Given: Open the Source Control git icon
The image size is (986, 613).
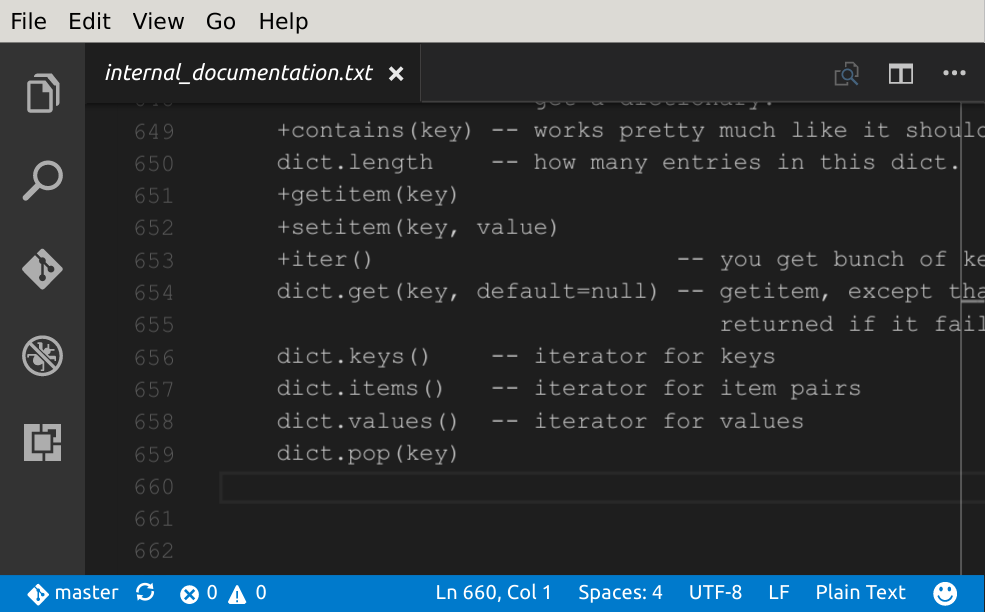Looking at the screenshot, I should pos(43,269).
